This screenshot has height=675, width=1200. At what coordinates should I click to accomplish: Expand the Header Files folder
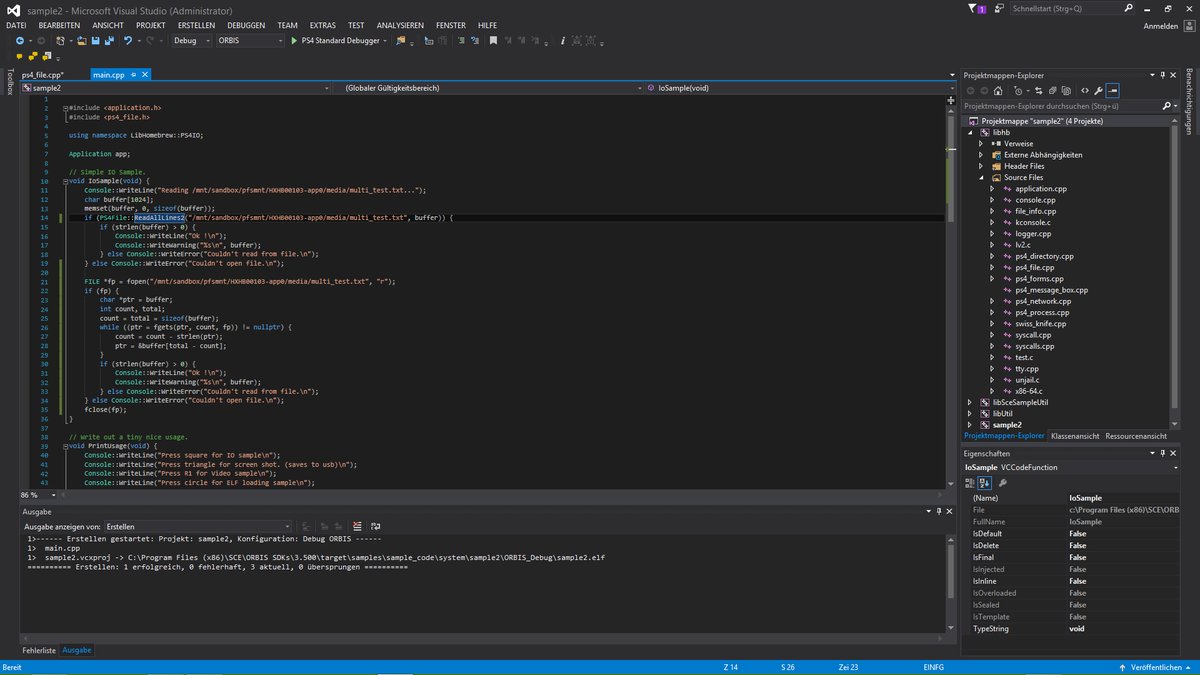[981, 166]
